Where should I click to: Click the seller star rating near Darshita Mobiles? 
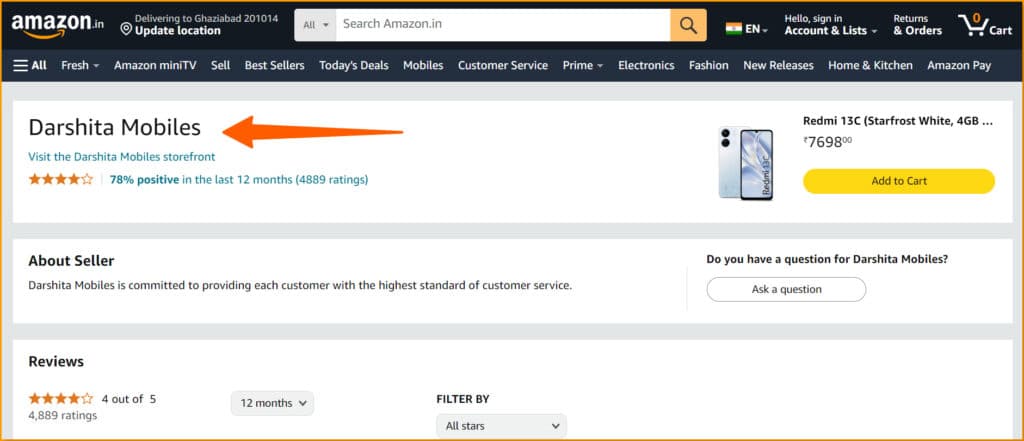(61, 179)
